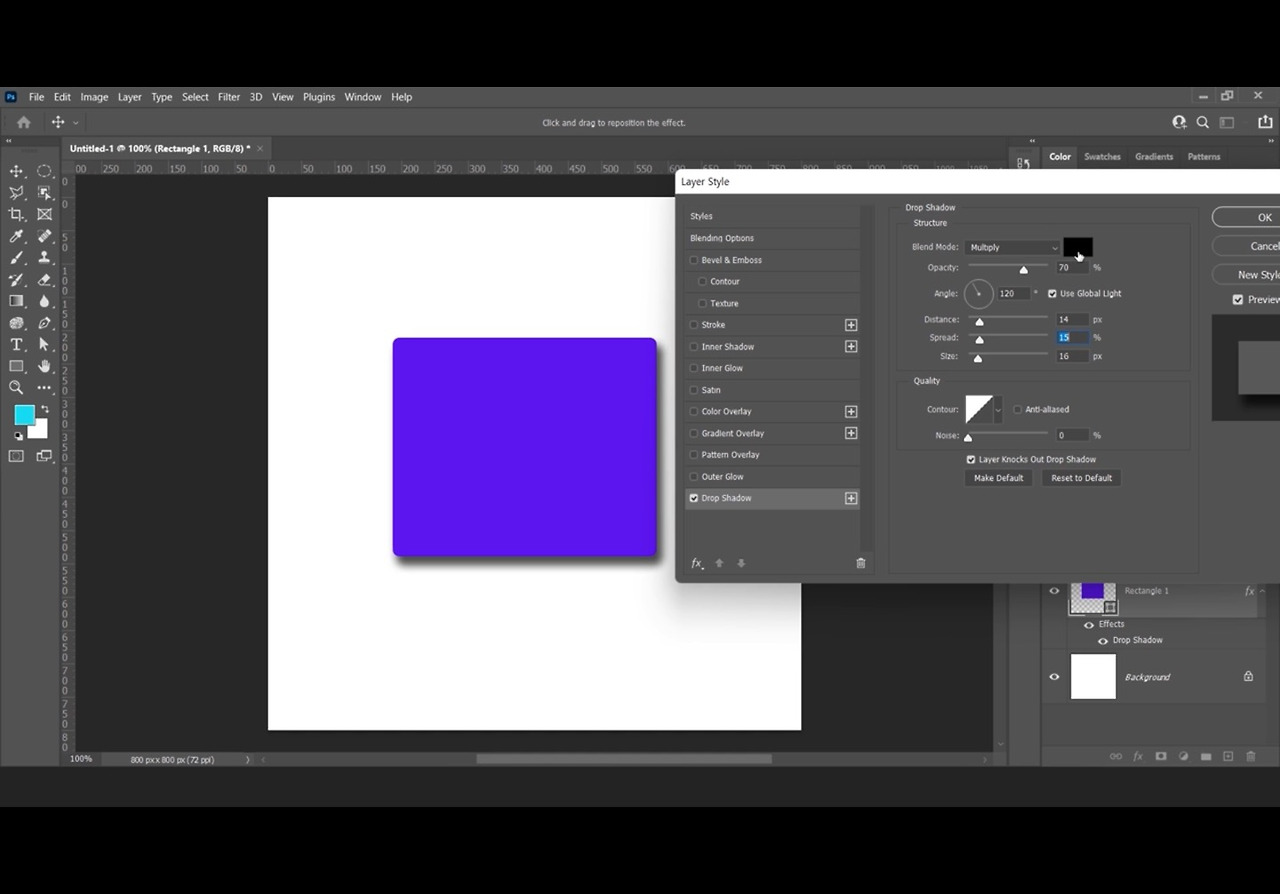This screenshot has height=894, width=1280.
Task: Collapse Rectangle 1 layer effects list
Action: tap(1262, 592)
